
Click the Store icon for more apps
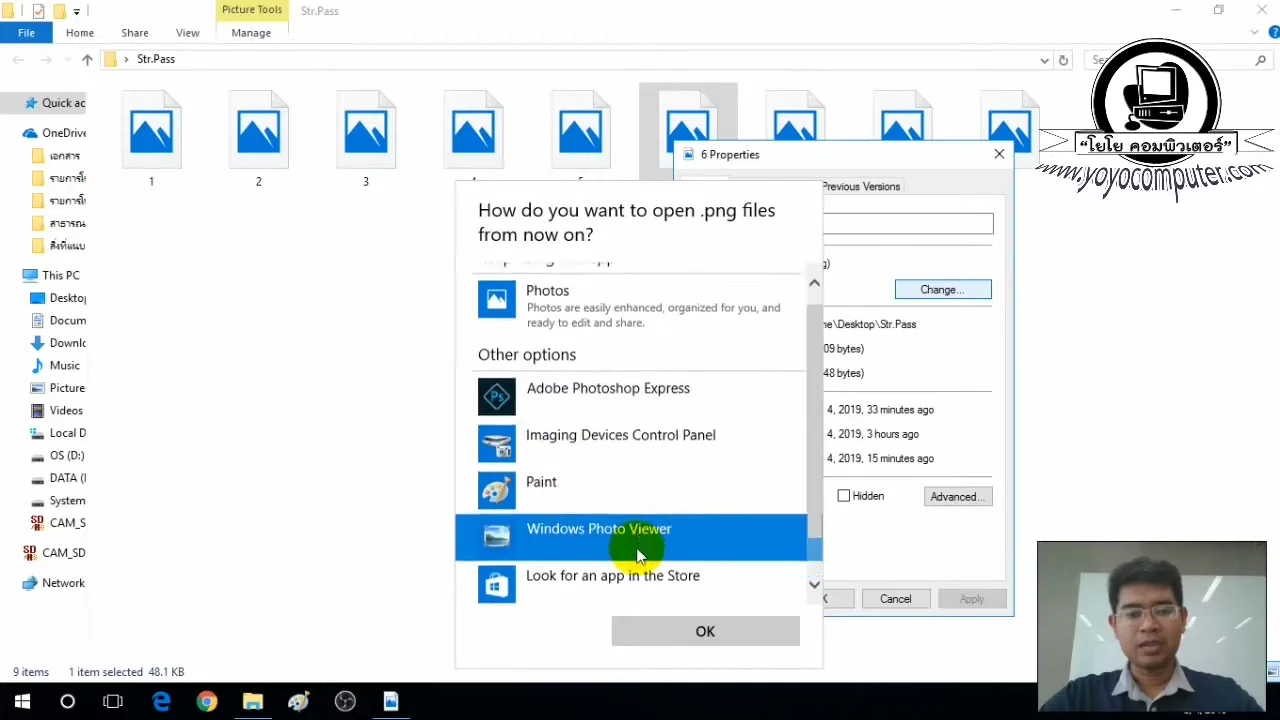coord(497,584)
